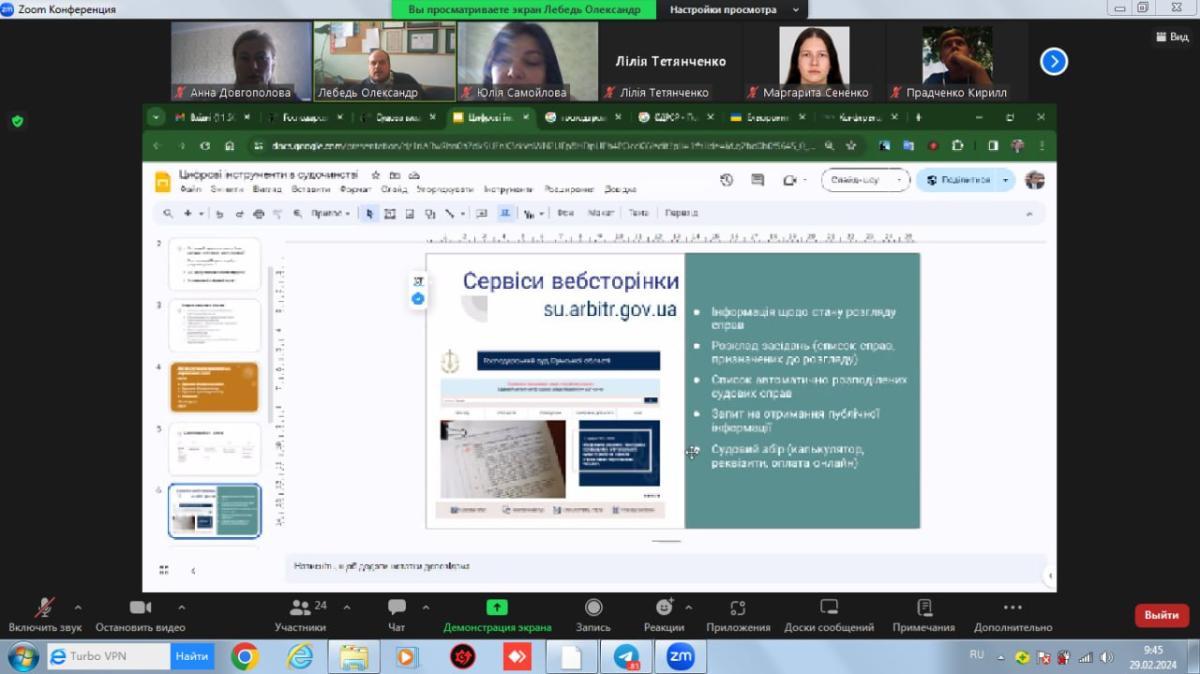Expand video options arrow beside camera
Viewport: 1200px width, 674px height.
pyautogui.click(x=181, y=607)
